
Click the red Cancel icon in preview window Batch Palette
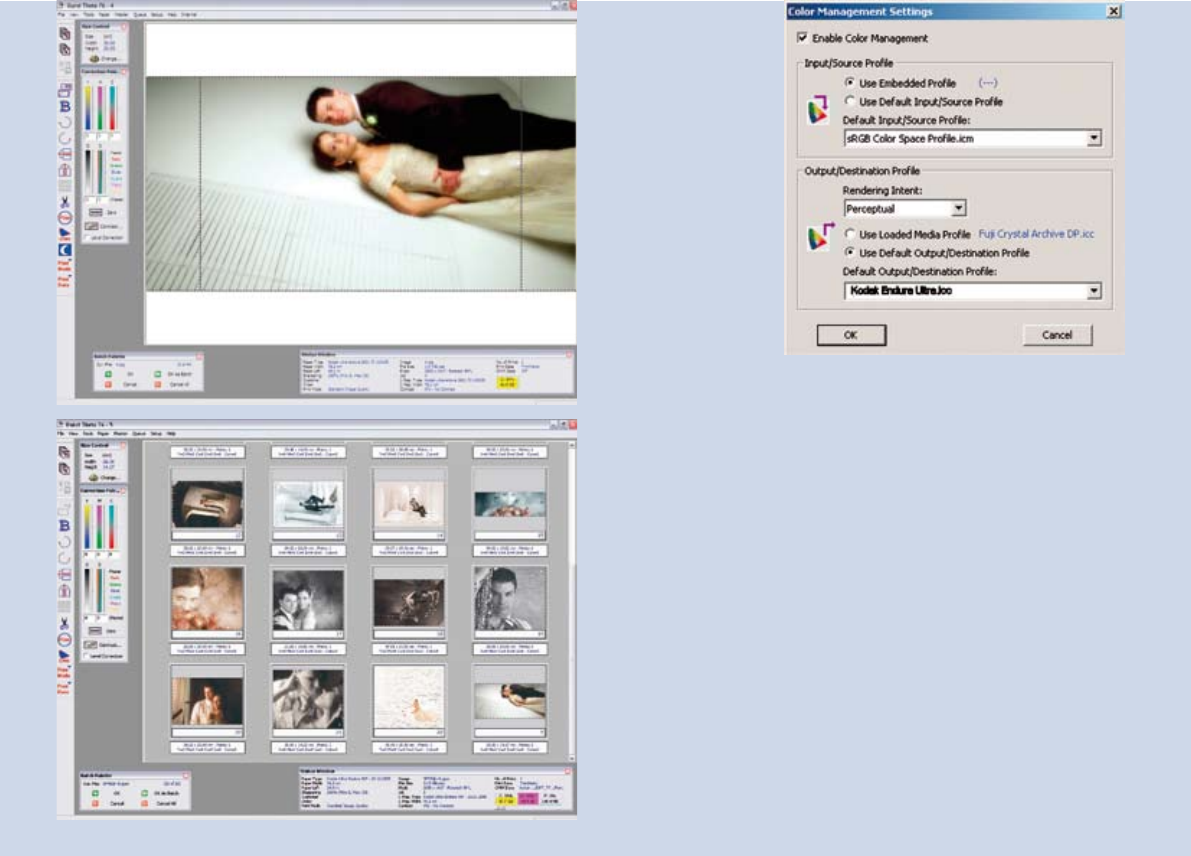click(108, 385)
